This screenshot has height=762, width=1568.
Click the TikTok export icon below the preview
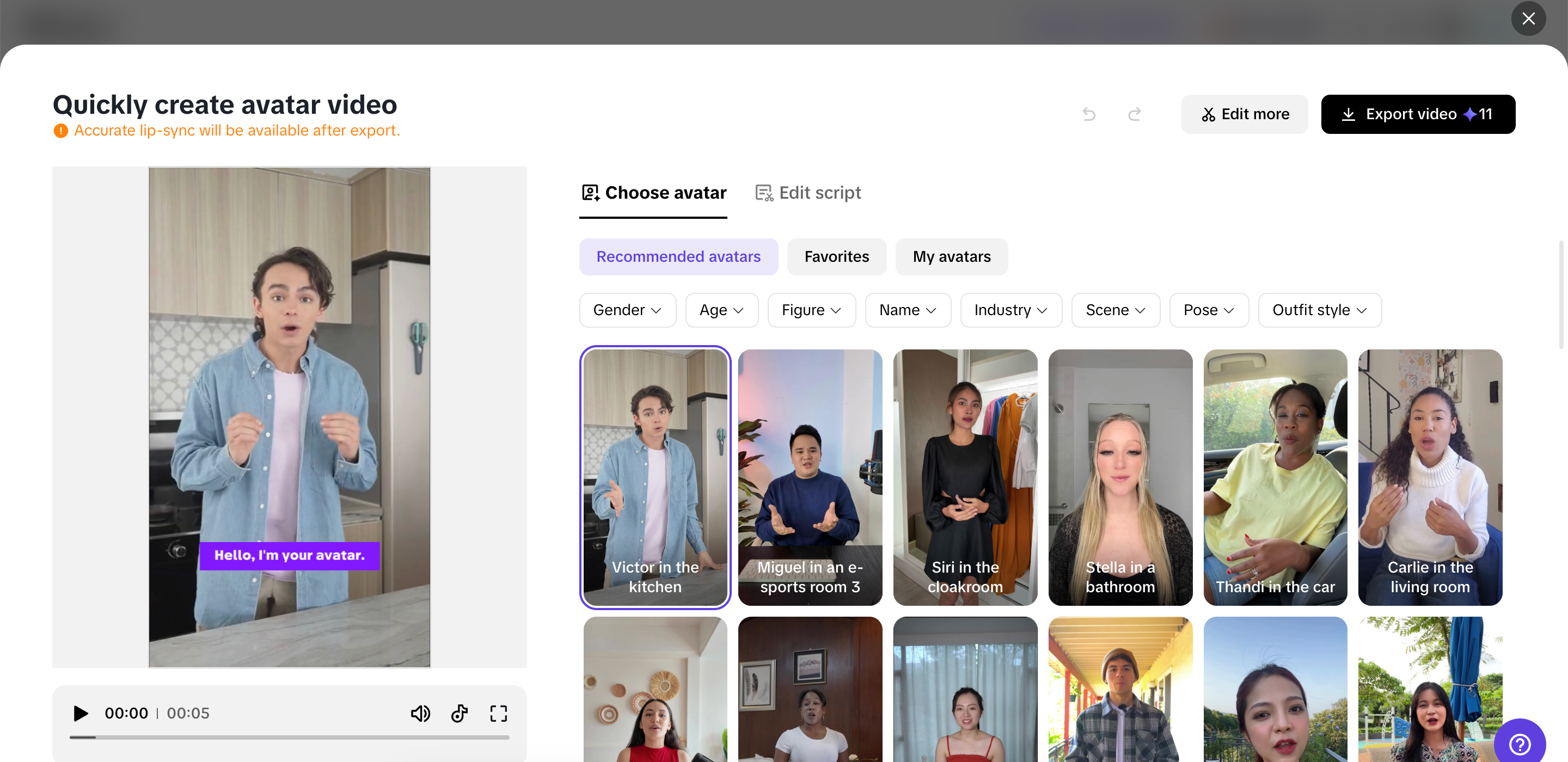(x=460, y=714)
